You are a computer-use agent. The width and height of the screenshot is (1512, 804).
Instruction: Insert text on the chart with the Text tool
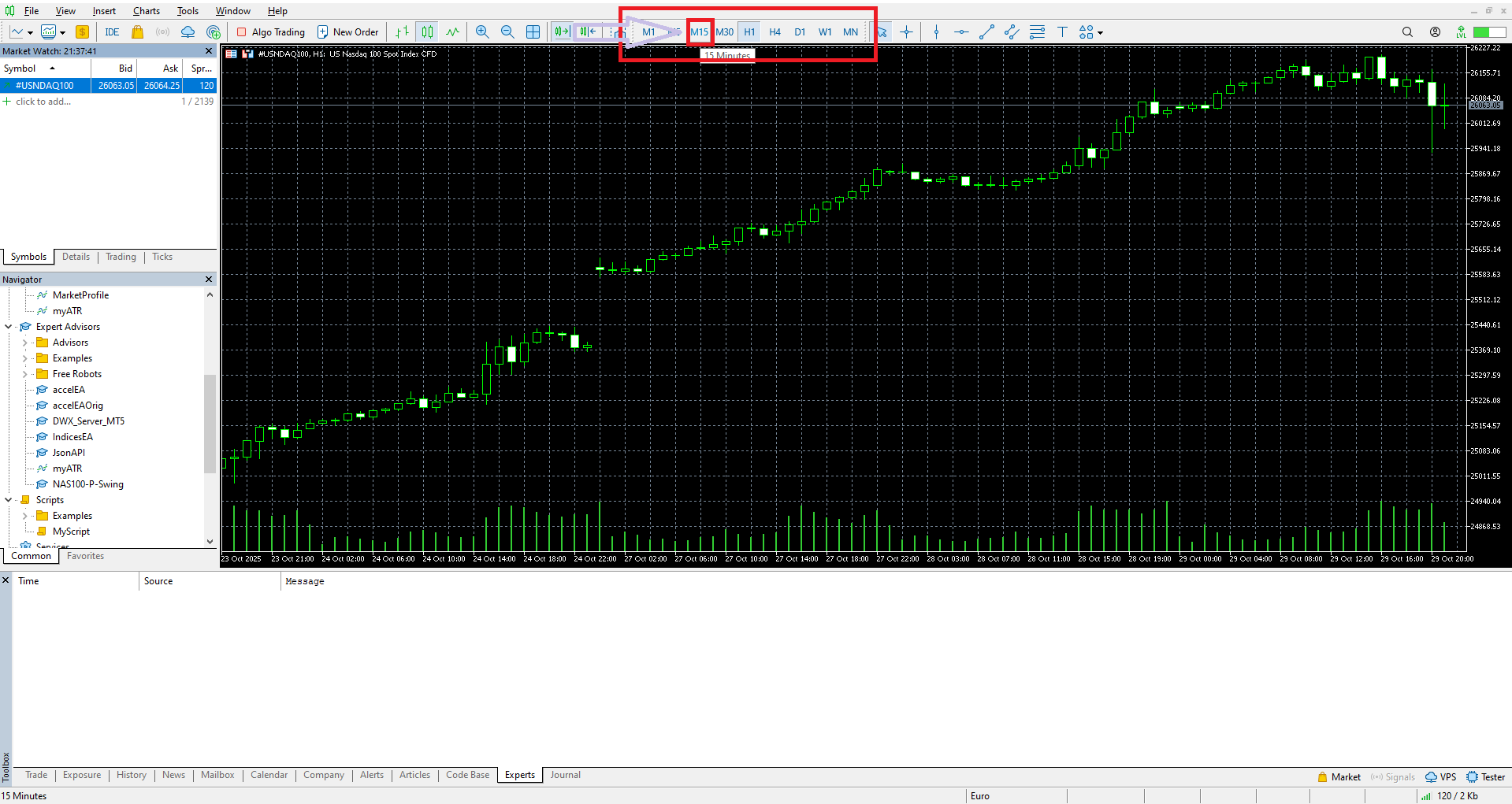point(1062,31)
